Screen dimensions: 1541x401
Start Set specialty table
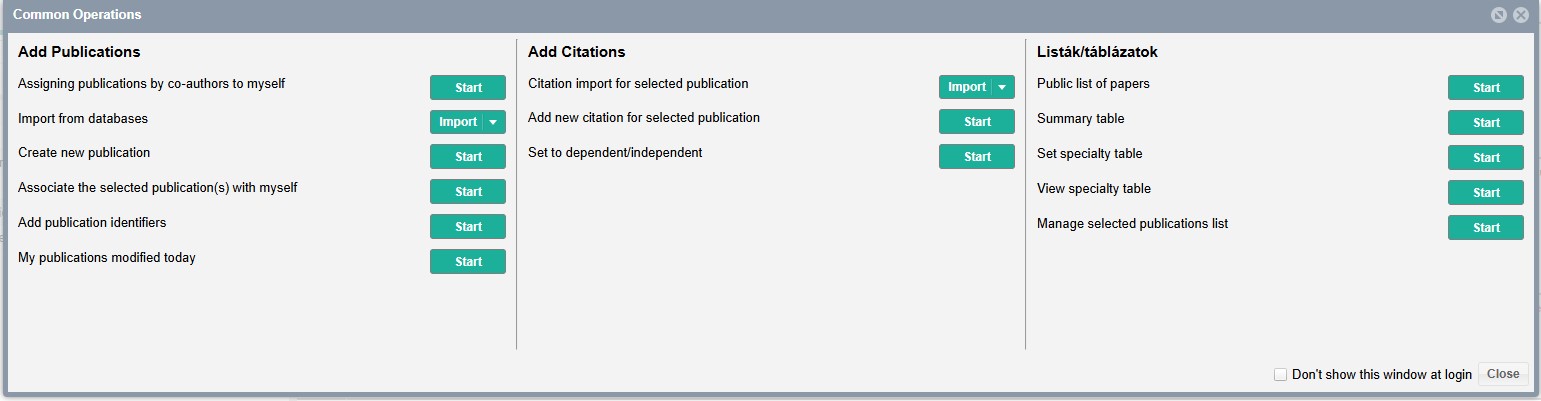(1486, 158)
